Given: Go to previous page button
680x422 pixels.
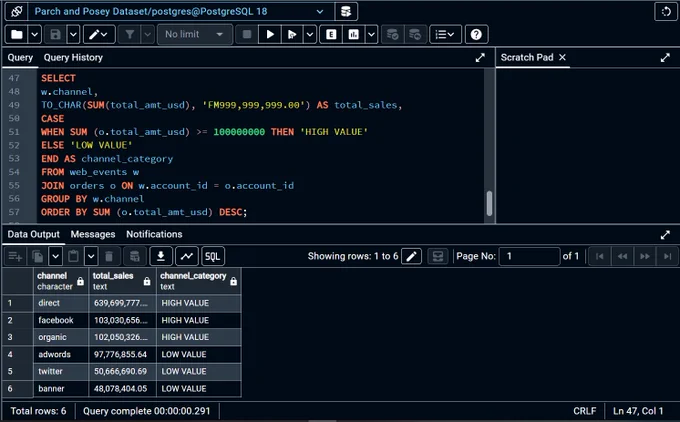Looking at the screenshot, I should (622, 256).
